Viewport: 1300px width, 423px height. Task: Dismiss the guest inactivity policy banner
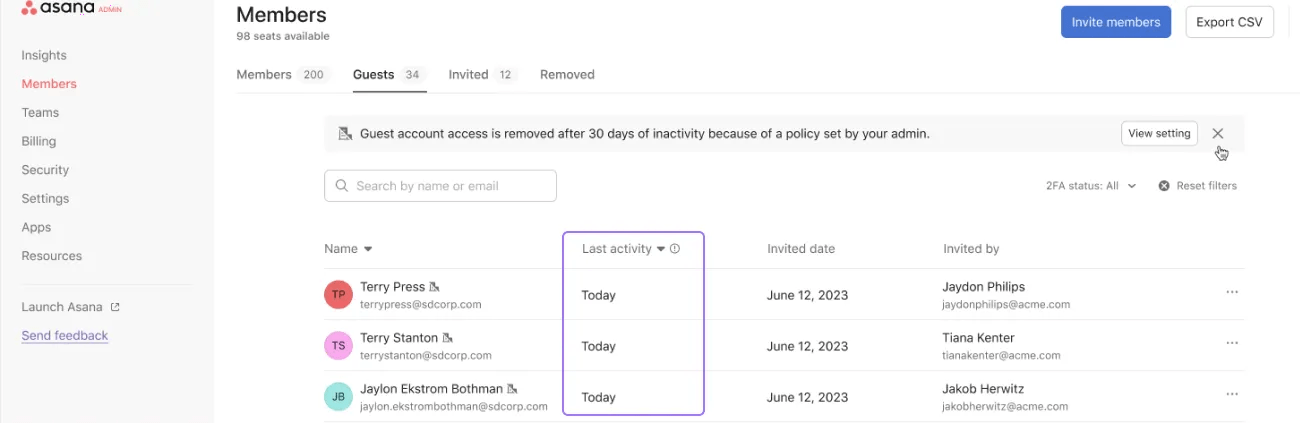[1217, 134]
